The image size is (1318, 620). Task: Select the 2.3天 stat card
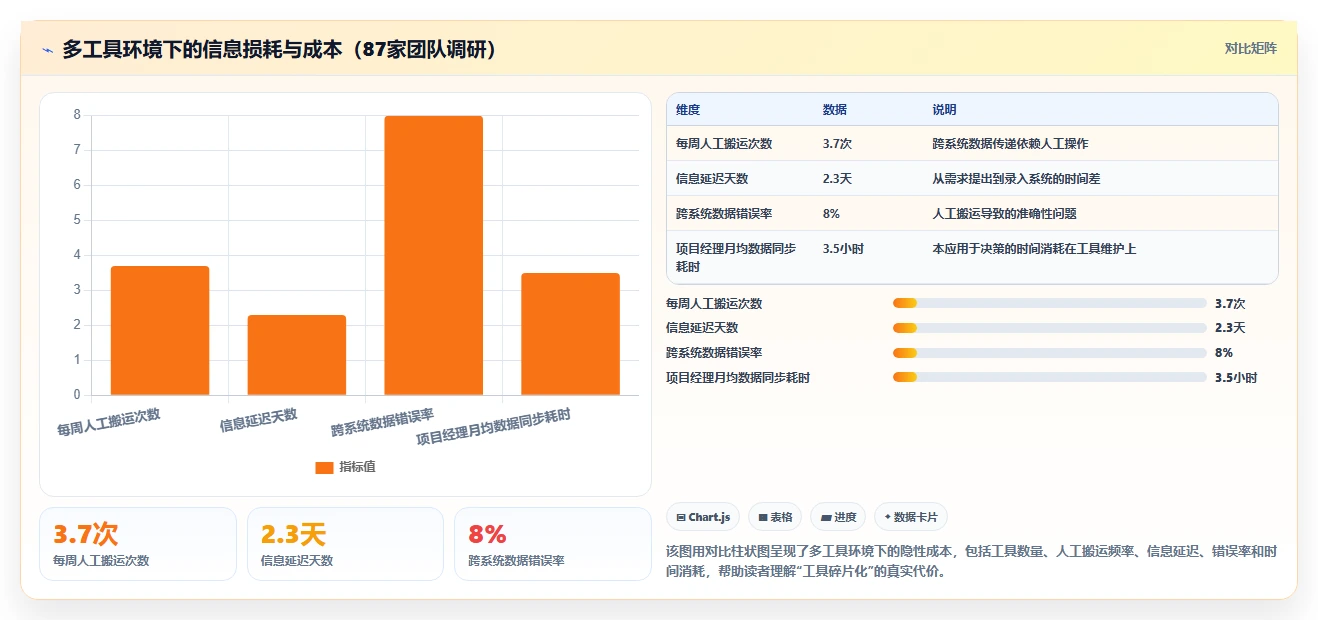pyautogui.click(x=345, y=544)
